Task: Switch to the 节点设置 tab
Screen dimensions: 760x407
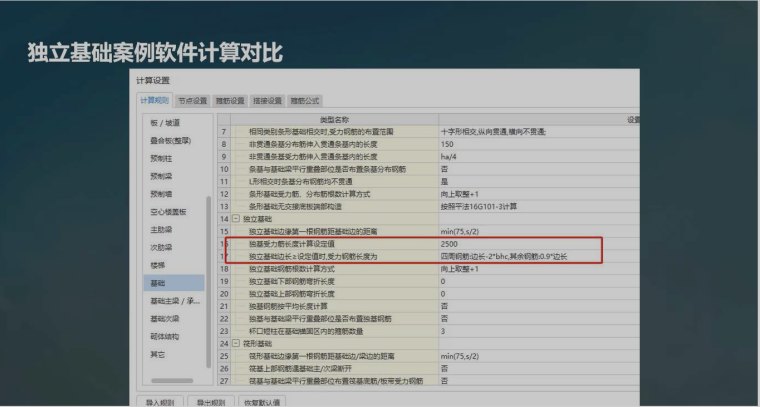Action: [x=192, y=100]
